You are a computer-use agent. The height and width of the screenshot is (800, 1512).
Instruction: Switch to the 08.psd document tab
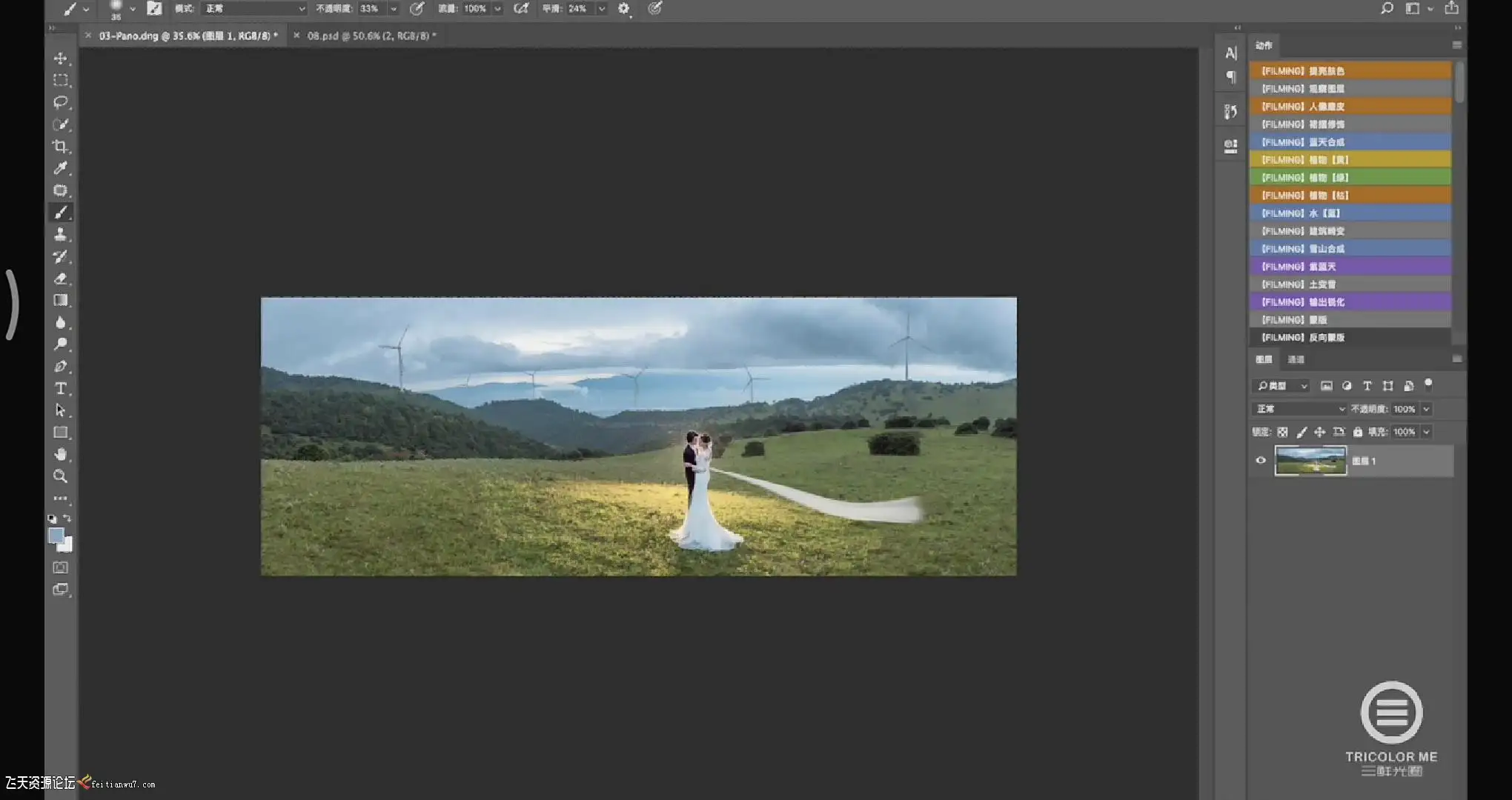click(371, 36)
